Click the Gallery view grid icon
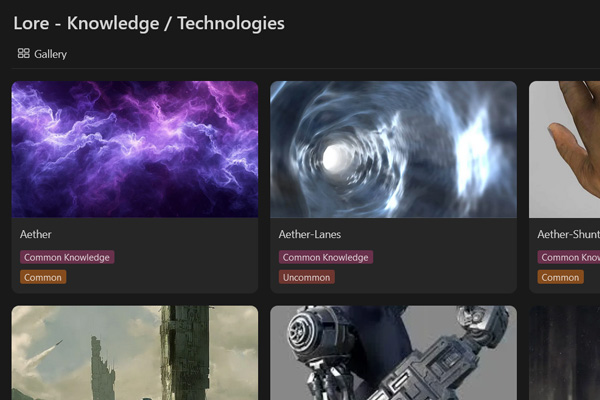The image size is (600, 400). [23, 53]
